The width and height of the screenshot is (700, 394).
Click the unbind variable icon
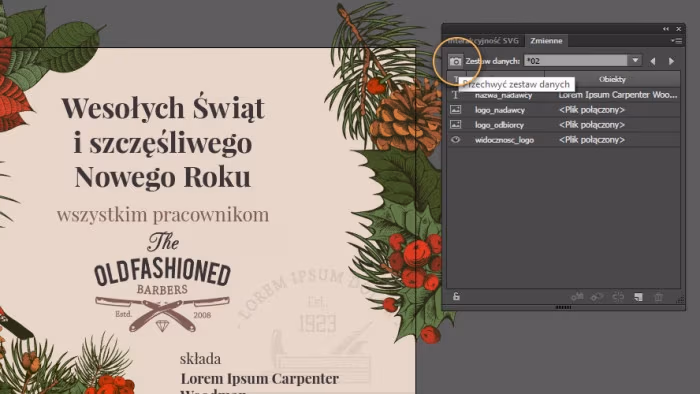click(x=618, y=297)
